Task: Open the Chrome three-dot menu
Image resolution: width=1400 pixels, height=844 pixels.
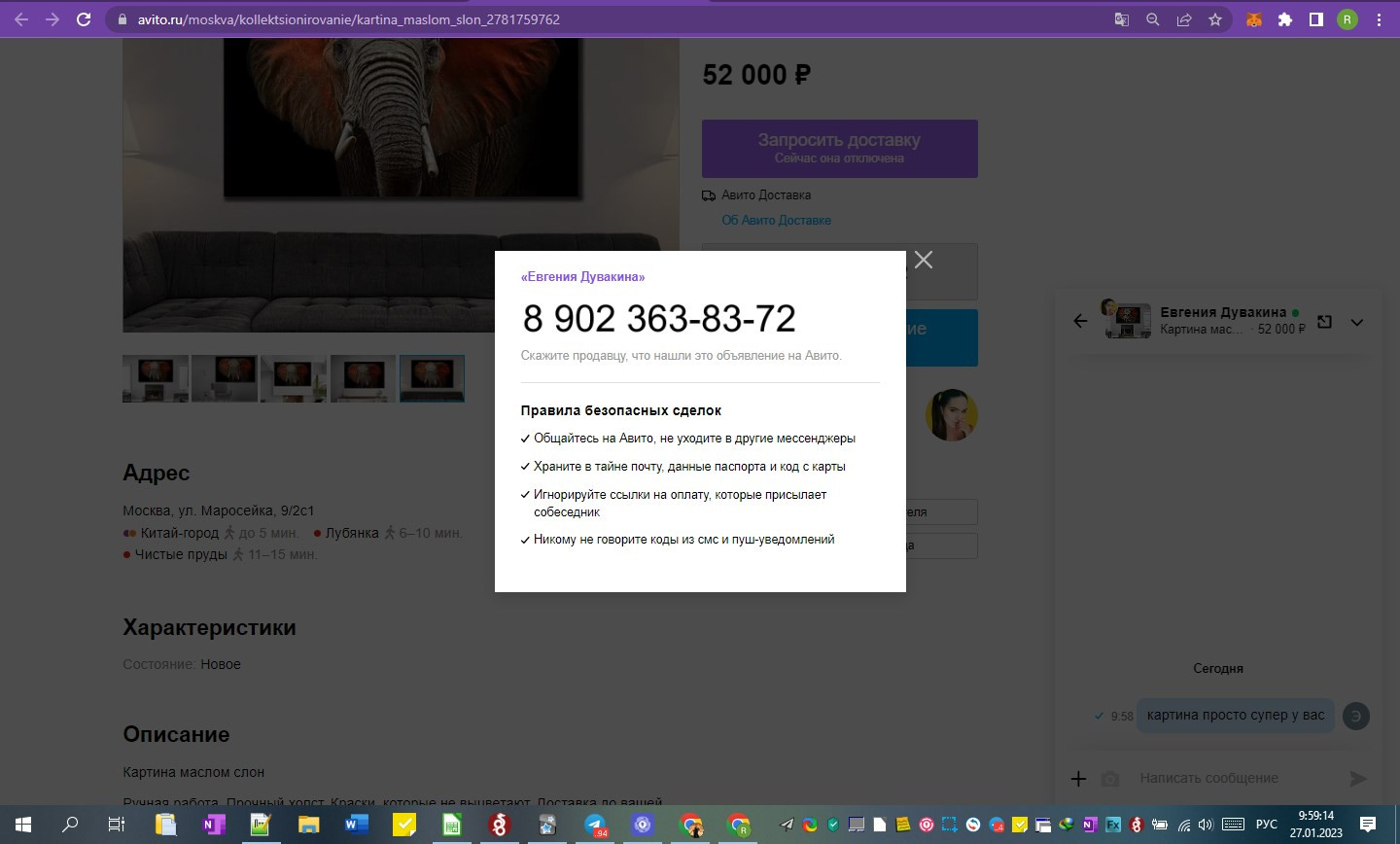Action: 1379,19
